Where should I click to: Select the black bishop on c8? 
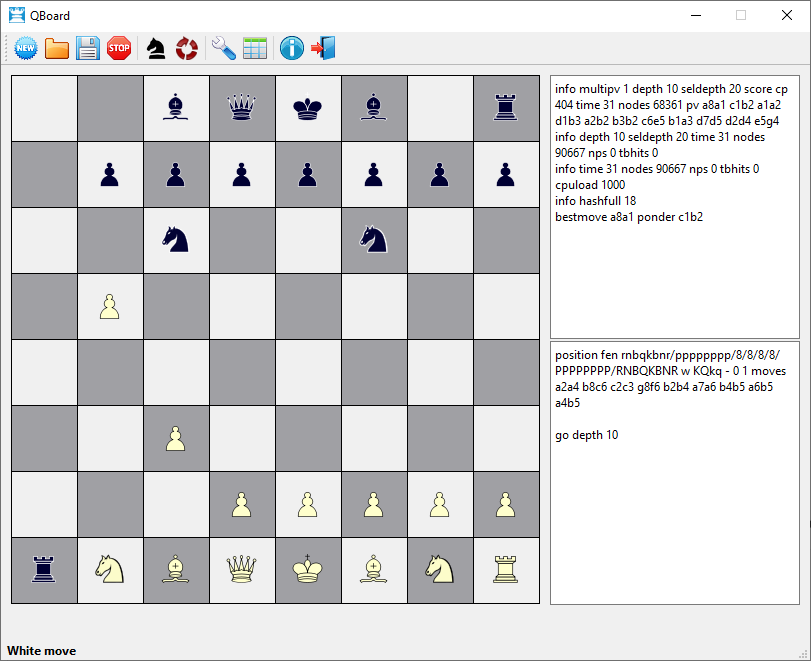click(176, 108)
